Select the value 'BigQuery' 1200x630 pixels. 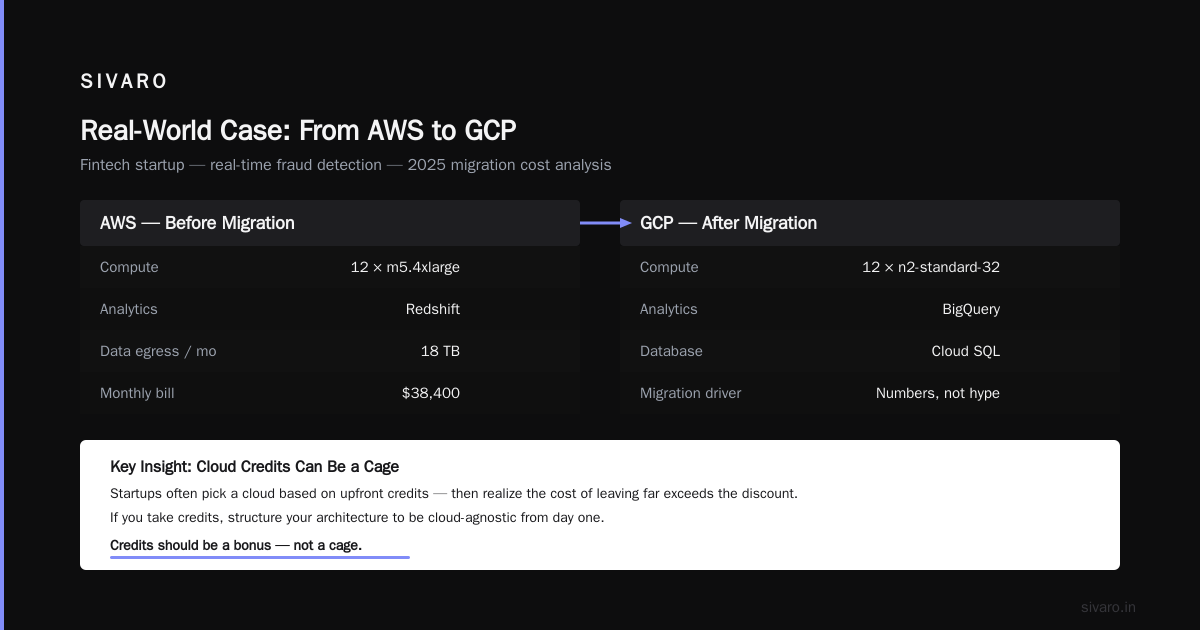point(971,309)
